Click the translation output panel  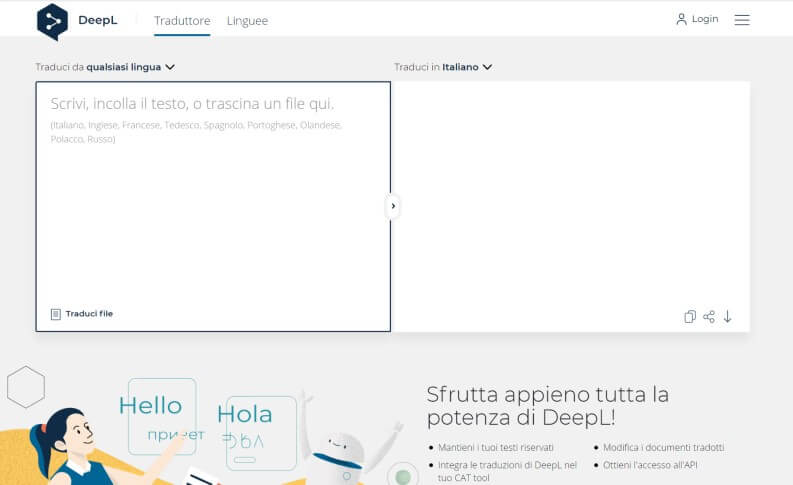[570, 206]
